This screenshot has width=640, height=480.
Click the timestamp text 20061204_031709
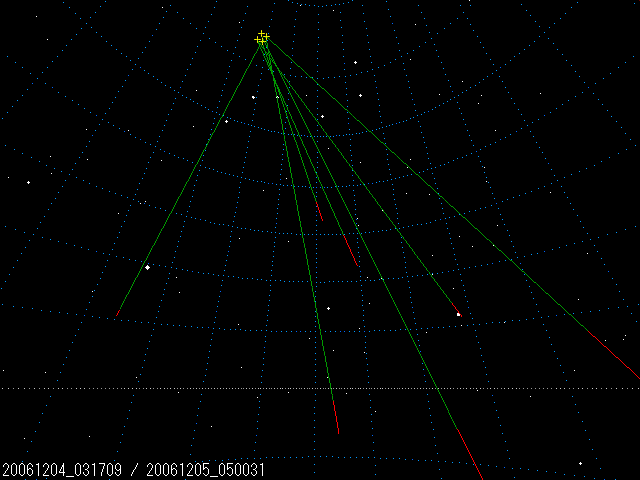[x=62, y=470]
